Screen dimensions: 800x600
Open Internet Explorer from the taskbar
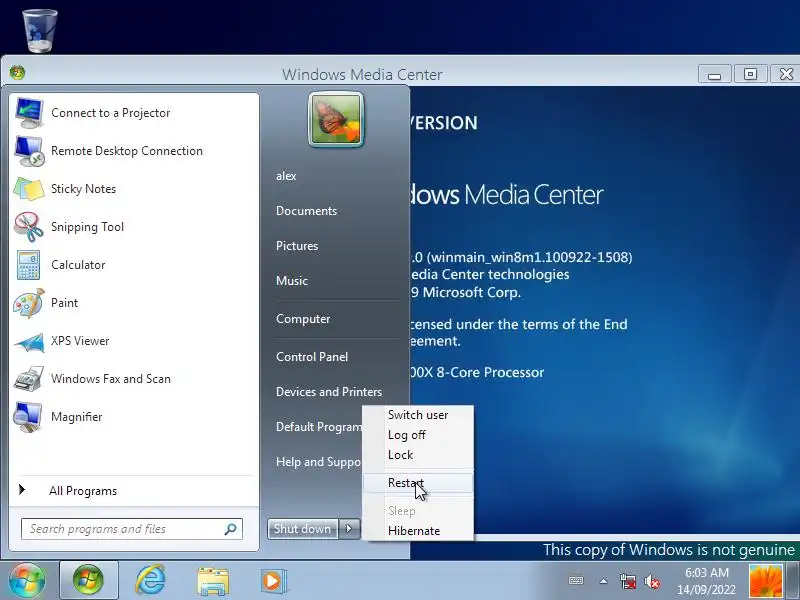[150, 580]
